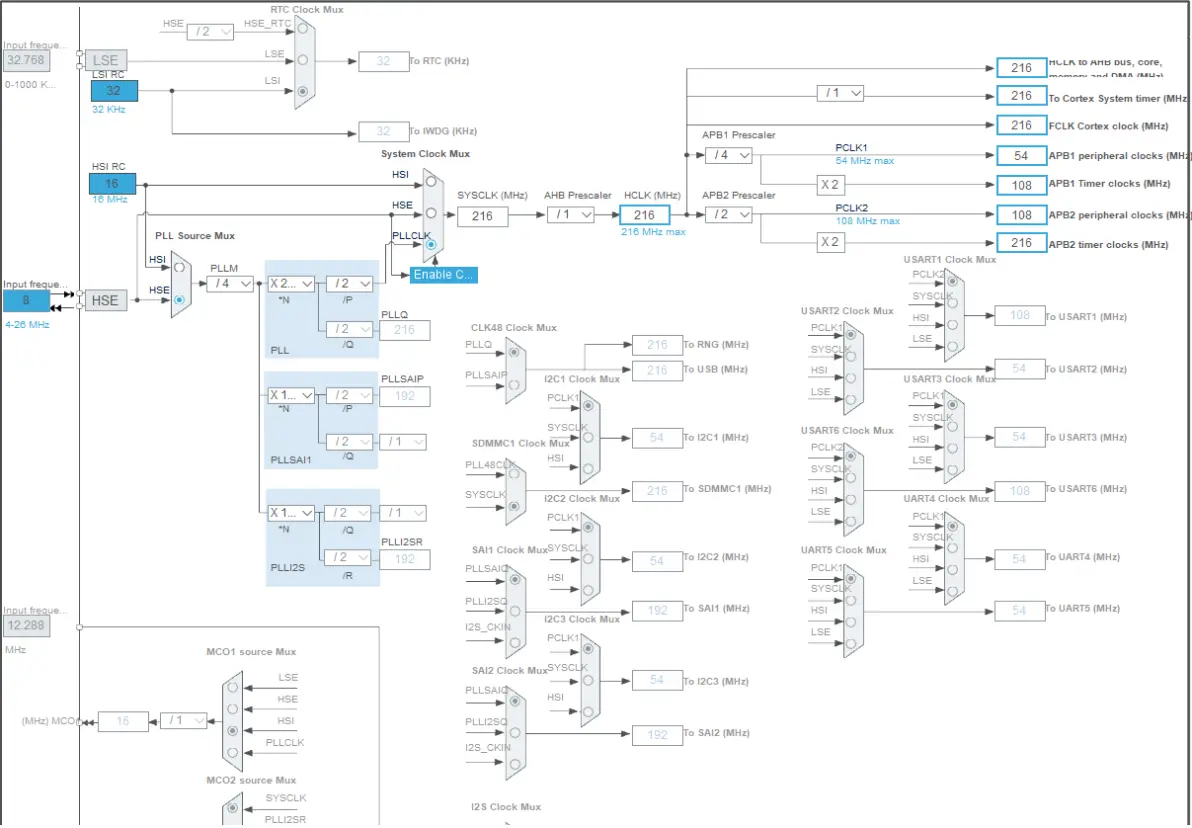1192x828 pixels.
Task: Open the APB1 Prescaler dropdown
Action: click(x=728, y=156)
